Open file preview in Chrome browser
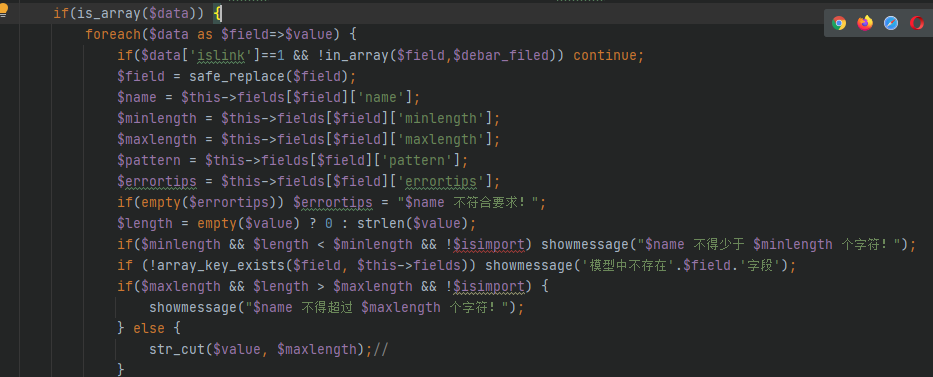This screenshot has height=377, width=933. pos(839,24)
